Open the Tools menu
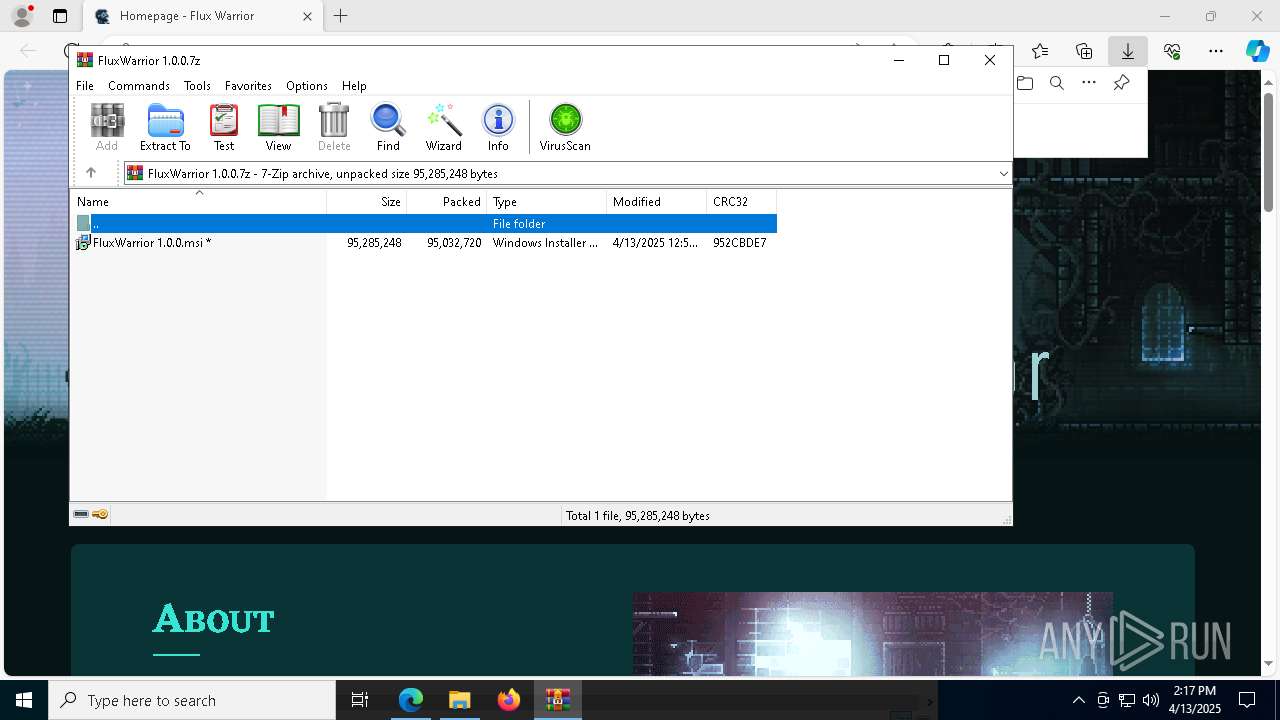The image size is (1280, 720). point(197,86)
